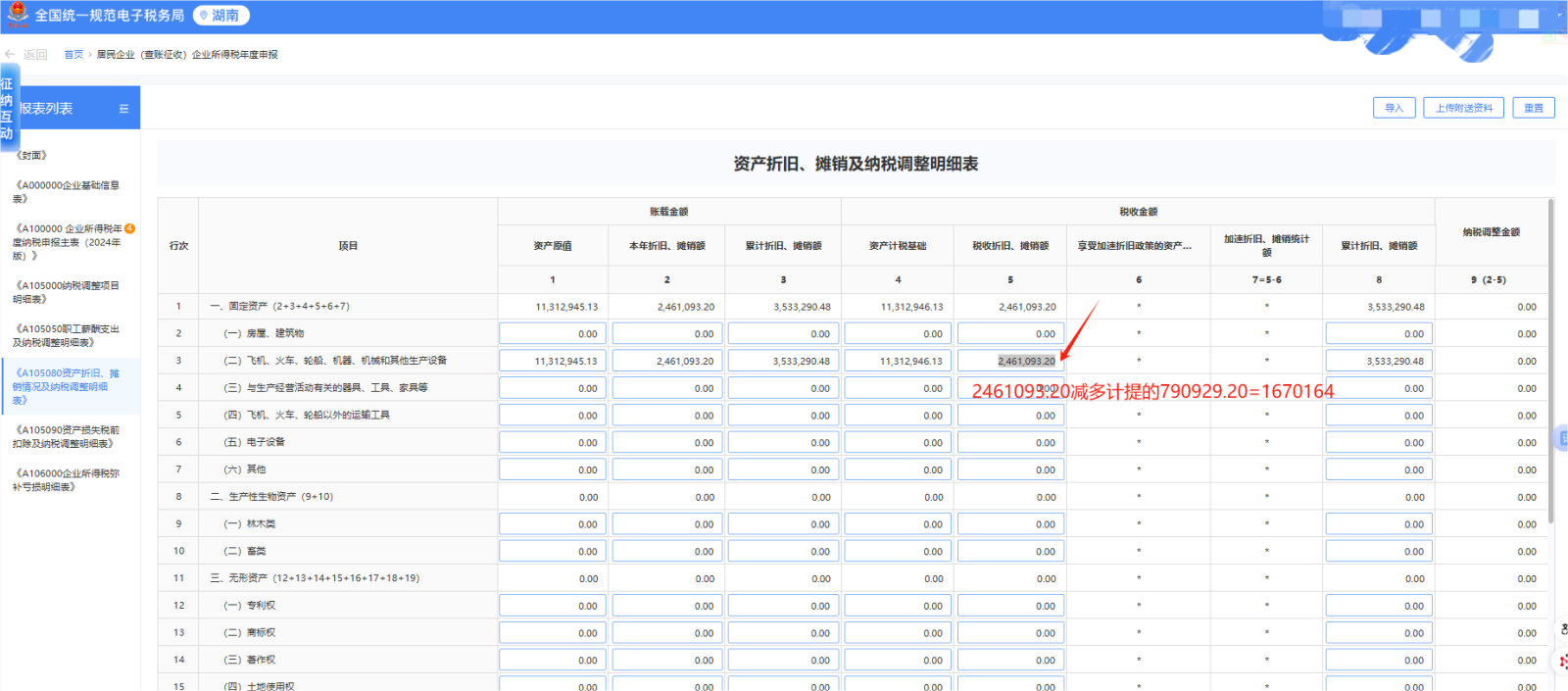
Task: Click the 资产原值 field in 房屋、建筑物 row
Action: pyautogui.click(x=552, y=333)
